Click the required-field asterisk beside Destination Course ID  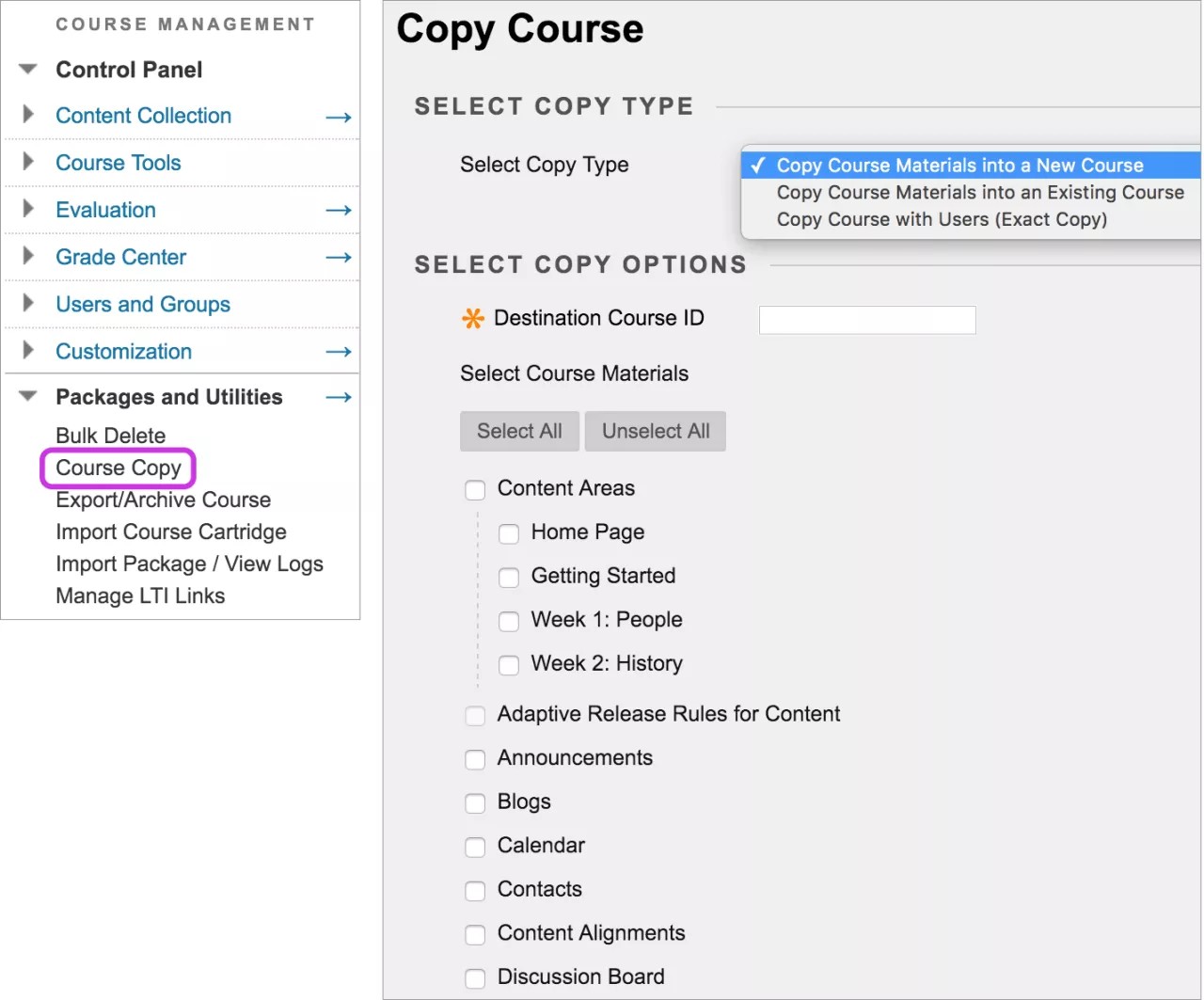coord(471,318)
